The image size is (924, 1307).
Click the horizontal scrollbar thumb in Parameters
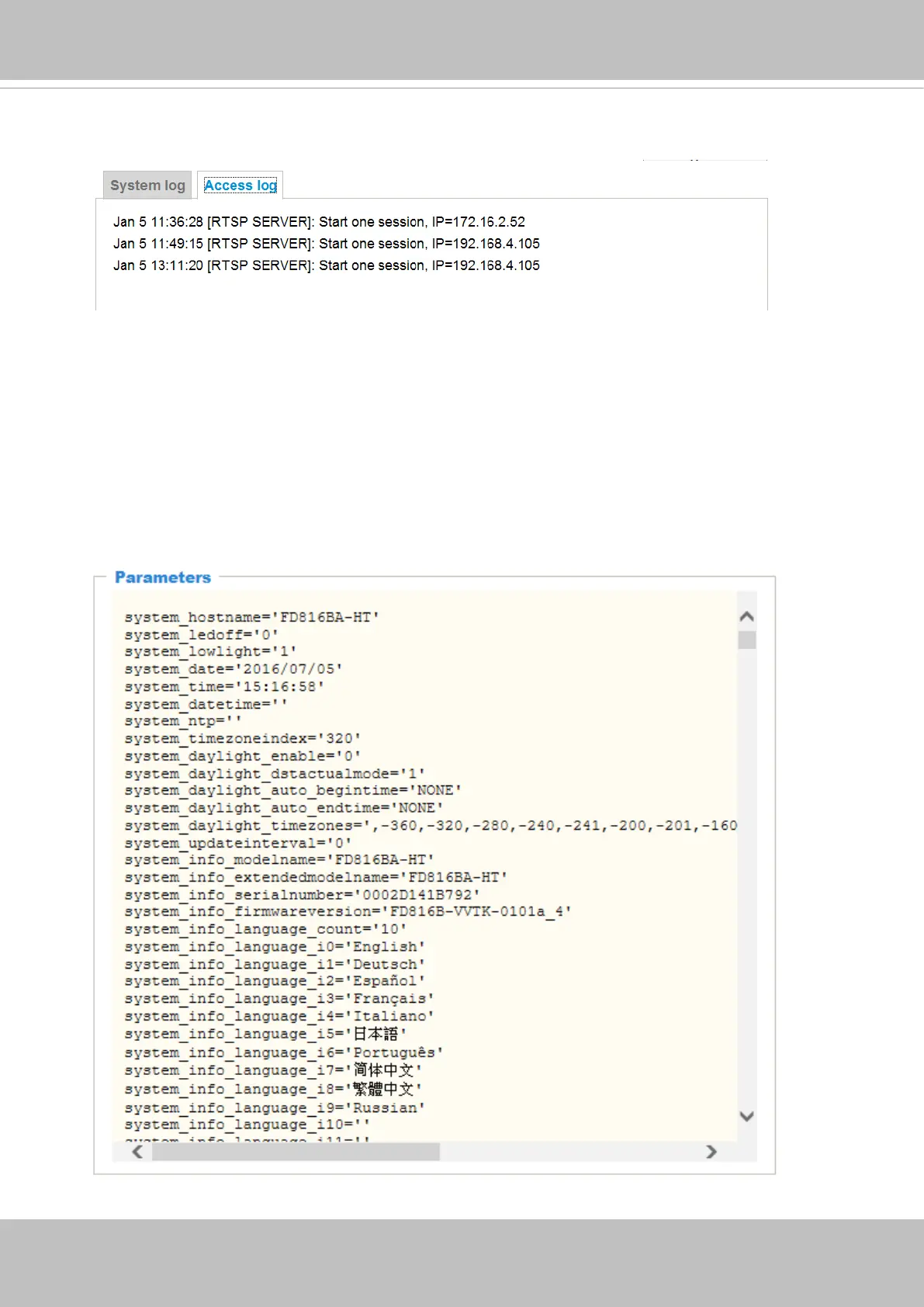pos(296,1152)
